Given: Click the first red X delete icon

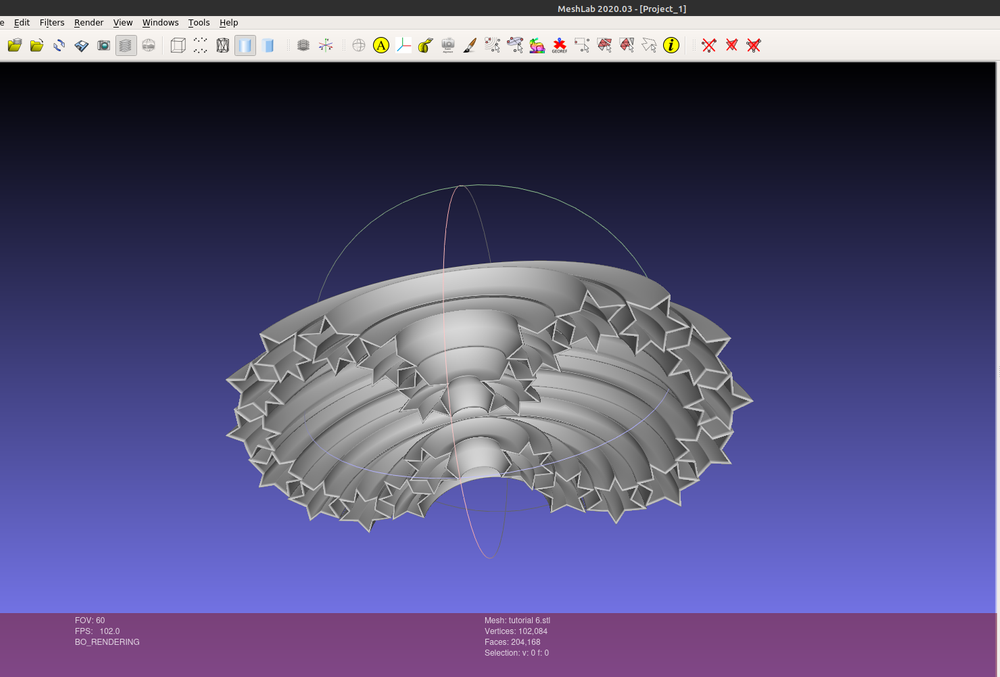Looking at the screenshot, I should 709,45.
